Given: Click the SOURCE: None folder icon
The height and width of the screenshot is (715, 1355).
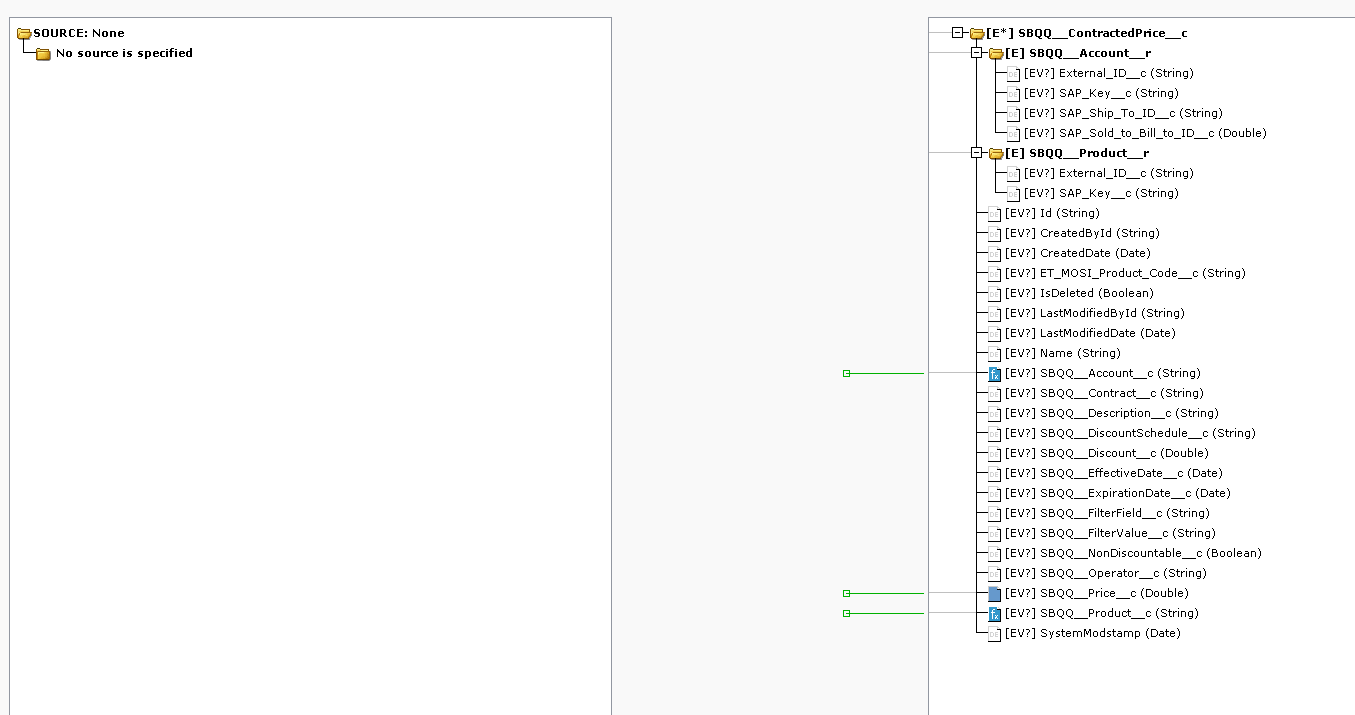Looking at the screenshot, I should coord(24,34).
